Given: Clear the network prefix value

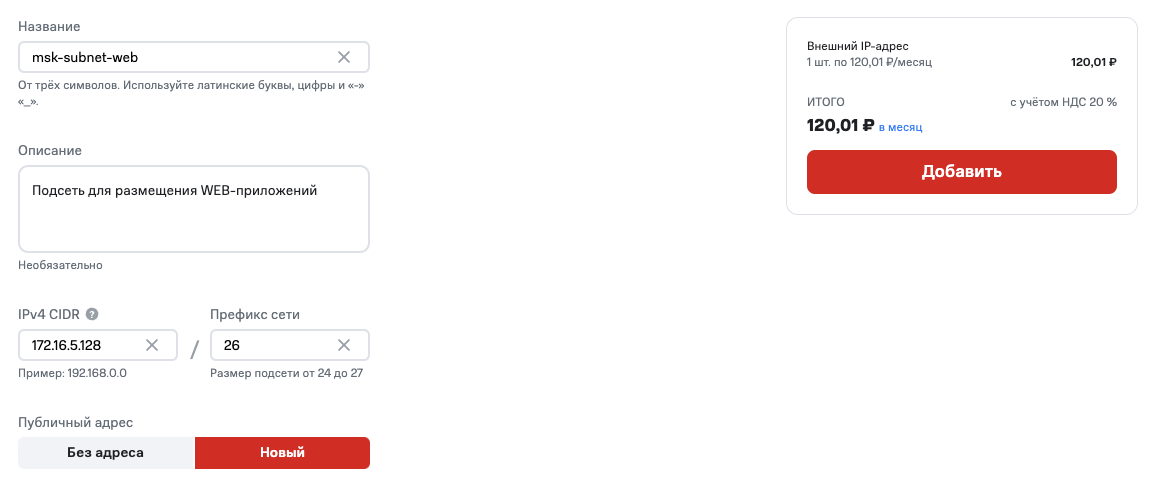Looking at the screenshot, I should click(344, 345).
